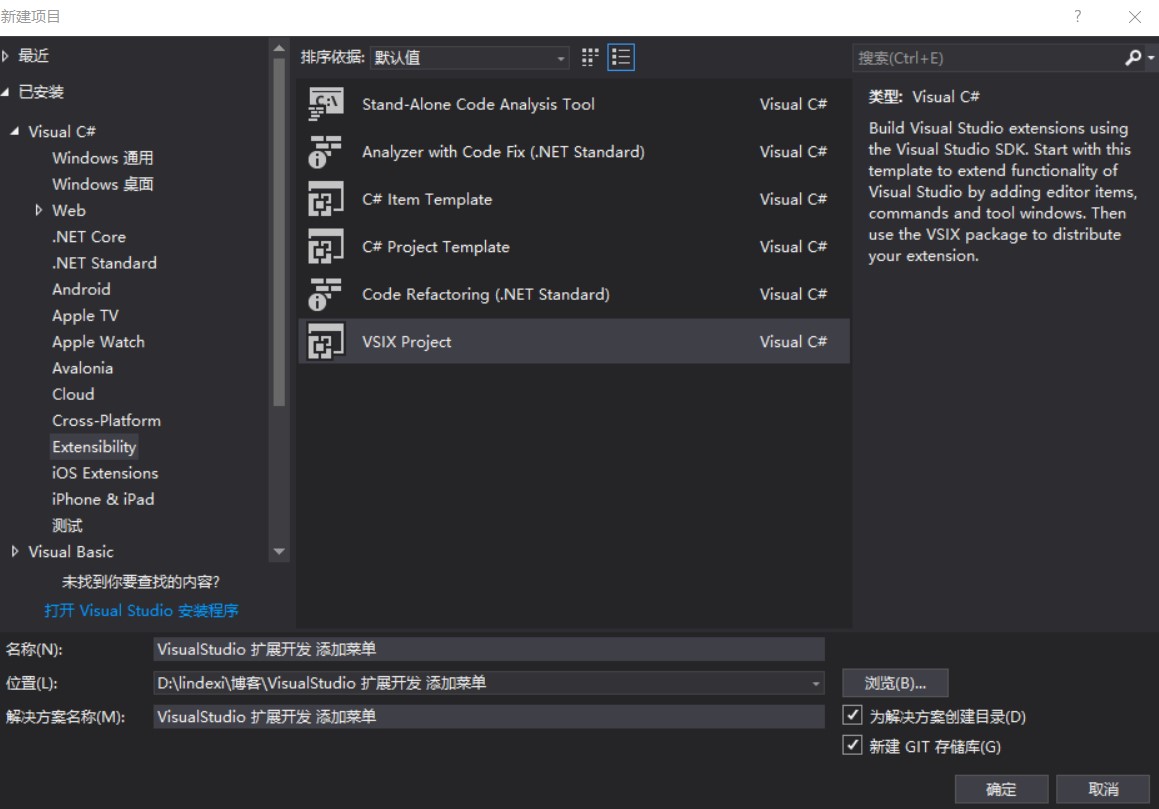Click the C# Item Template icon
The width and height of the screenshot is (1159, 809).
click(x=325, y=199)
